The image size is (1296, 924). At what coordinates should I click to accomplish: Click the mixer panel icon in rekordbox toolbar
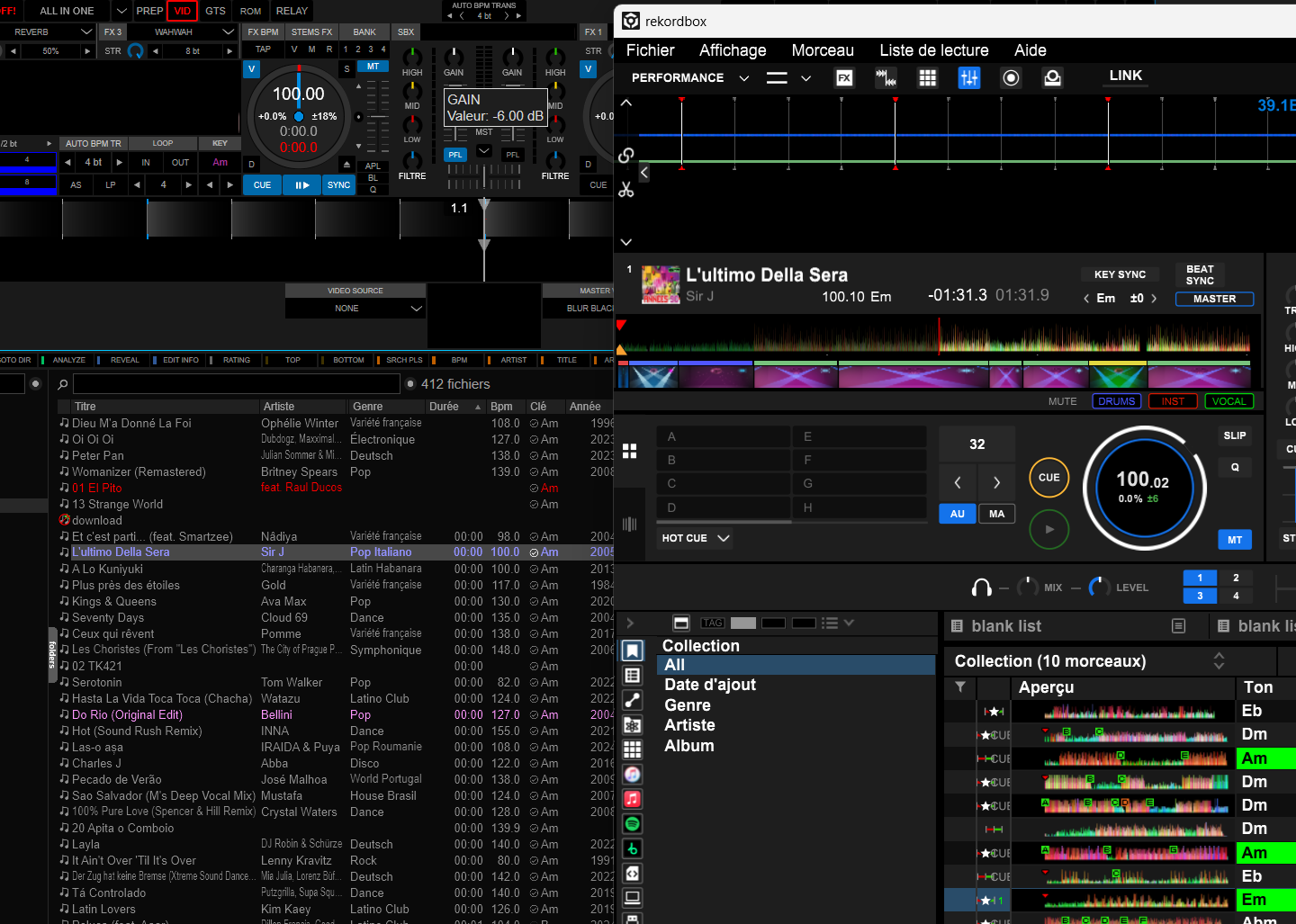coord(969,78)
